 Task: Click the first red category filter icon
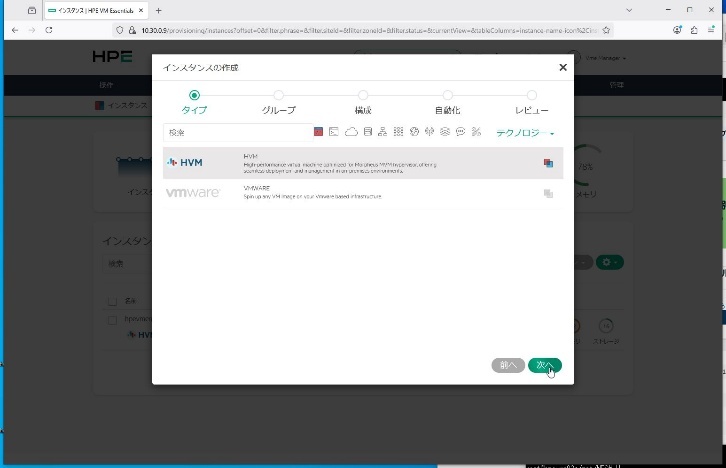pos(318,132)
